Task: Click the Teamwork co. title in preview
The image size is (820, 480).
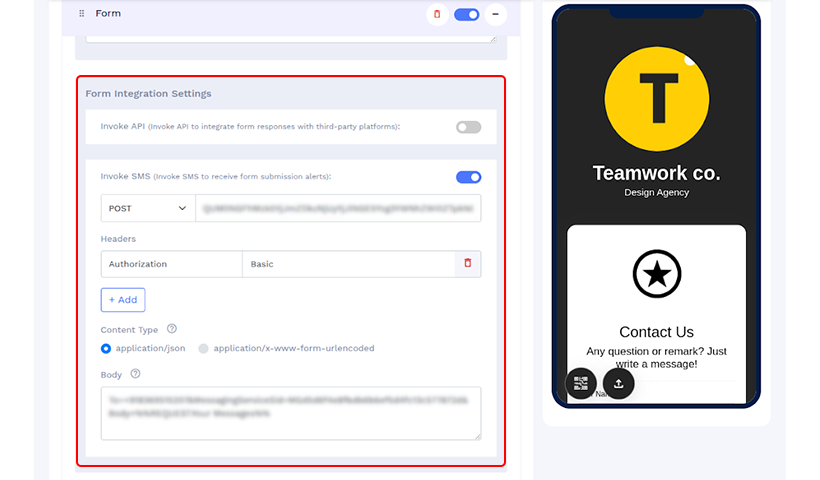Action: [656, 173]
